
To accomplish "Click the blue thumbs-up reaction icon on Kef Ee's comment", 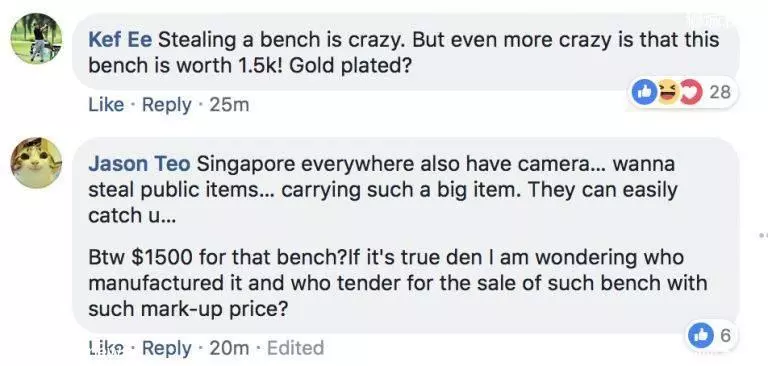I will [x=644, y=92].
